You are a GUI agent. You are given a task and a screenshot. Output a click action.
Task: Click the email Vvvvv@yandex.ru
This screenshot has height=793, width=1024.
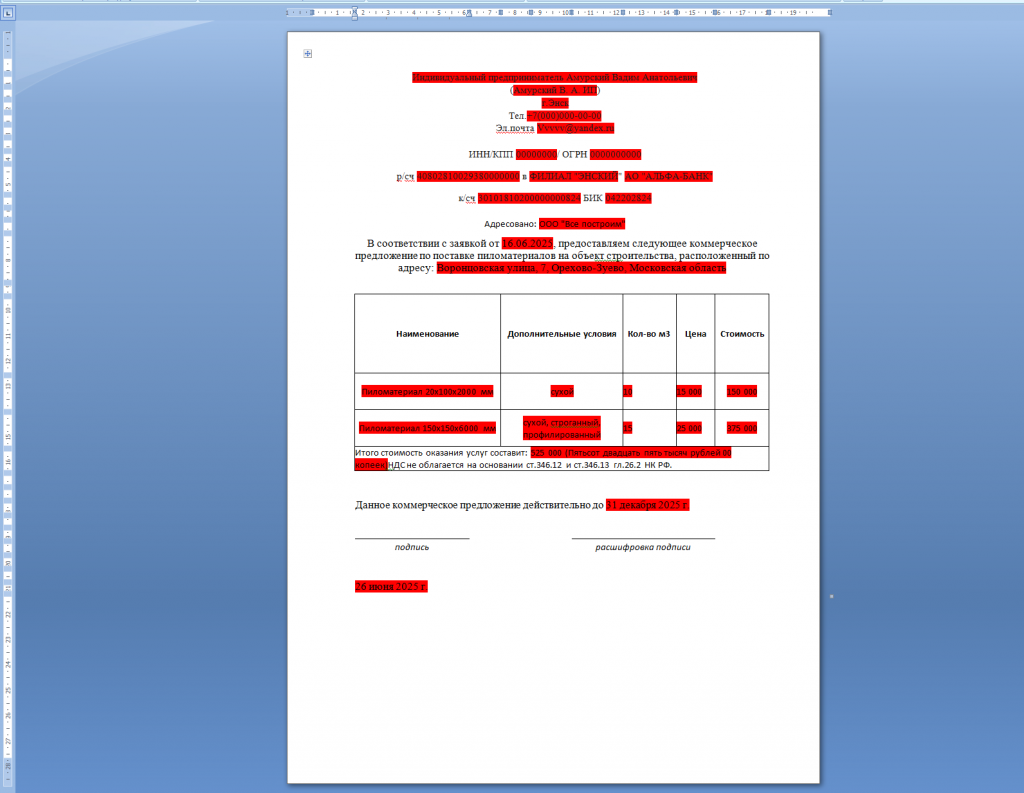pyautogui.click(x=575, y=128)
